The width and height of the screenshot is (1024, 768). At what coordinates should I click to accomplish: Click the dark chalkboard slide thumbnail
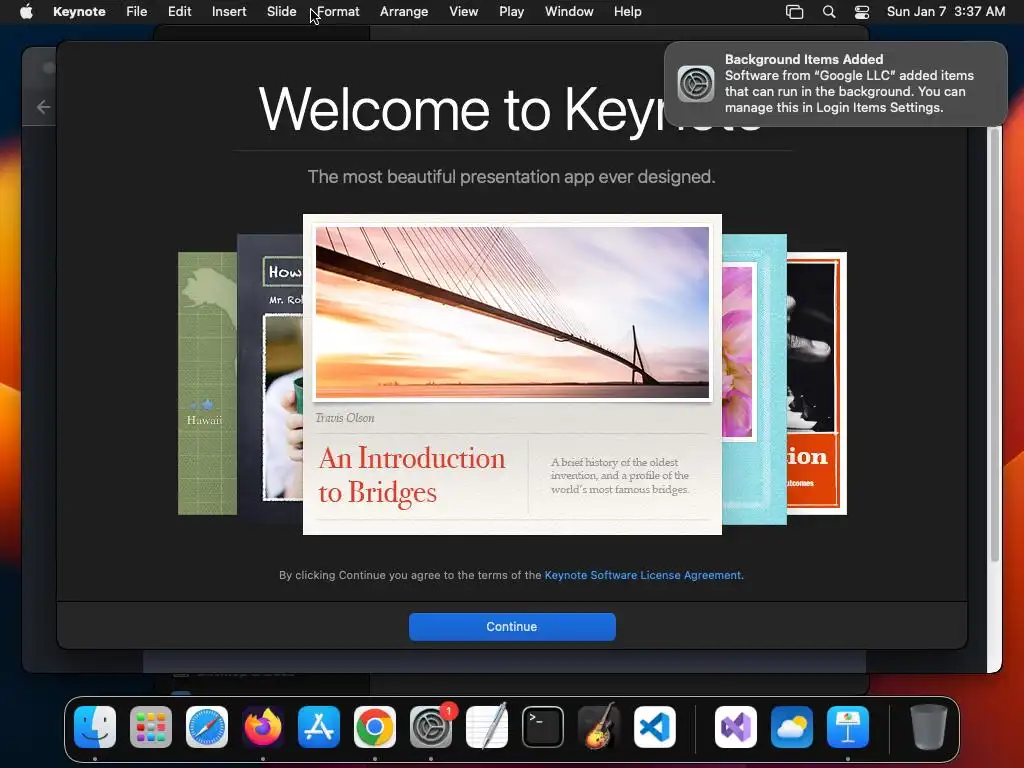270,379
